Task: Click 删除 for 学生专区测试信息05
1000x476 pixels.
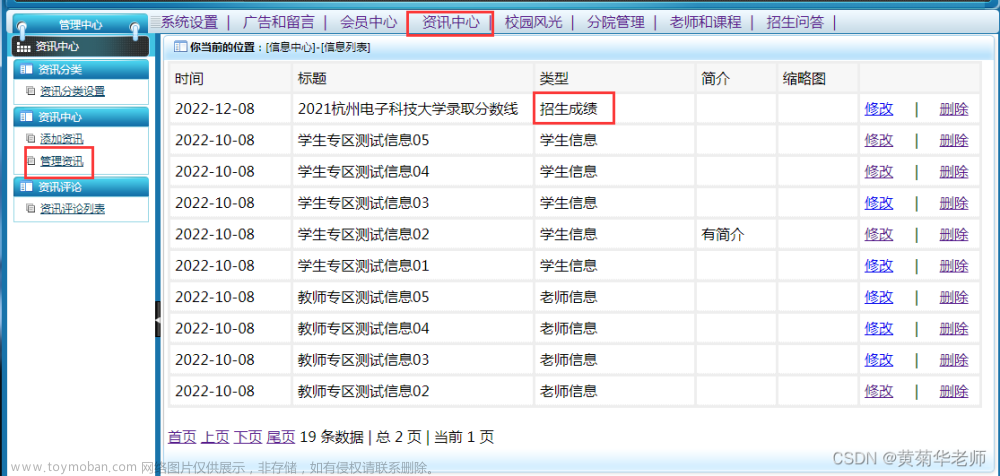Action: (x=954, y=140)
